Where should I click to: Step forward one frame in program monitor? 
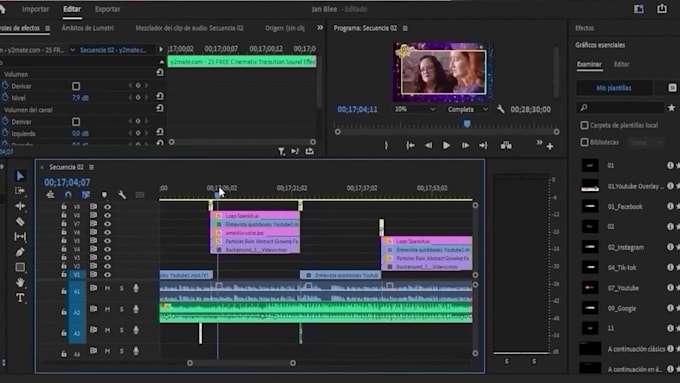[465, 145]
